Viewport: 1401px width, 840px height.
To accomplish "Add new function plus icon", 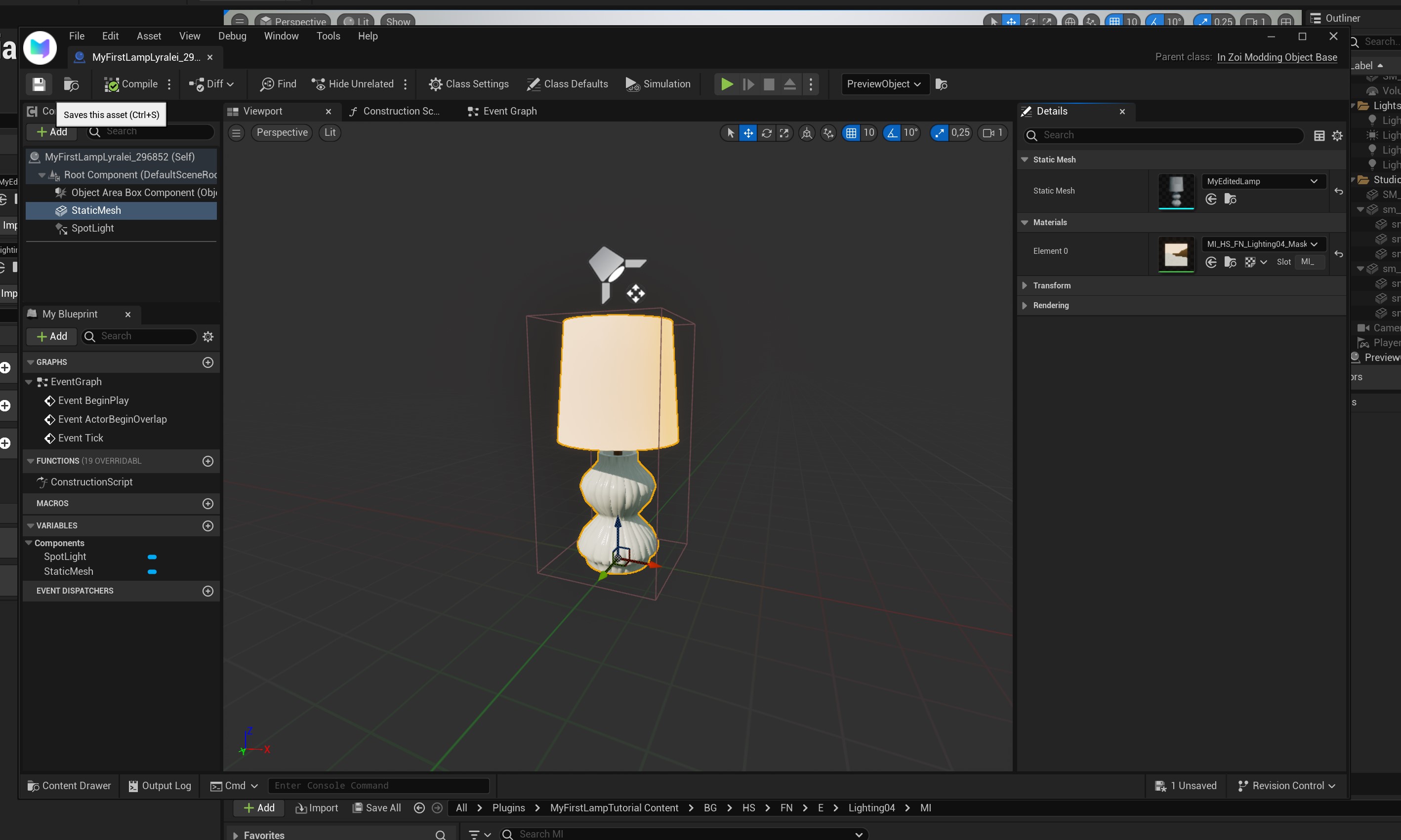I will pos(208,461).
